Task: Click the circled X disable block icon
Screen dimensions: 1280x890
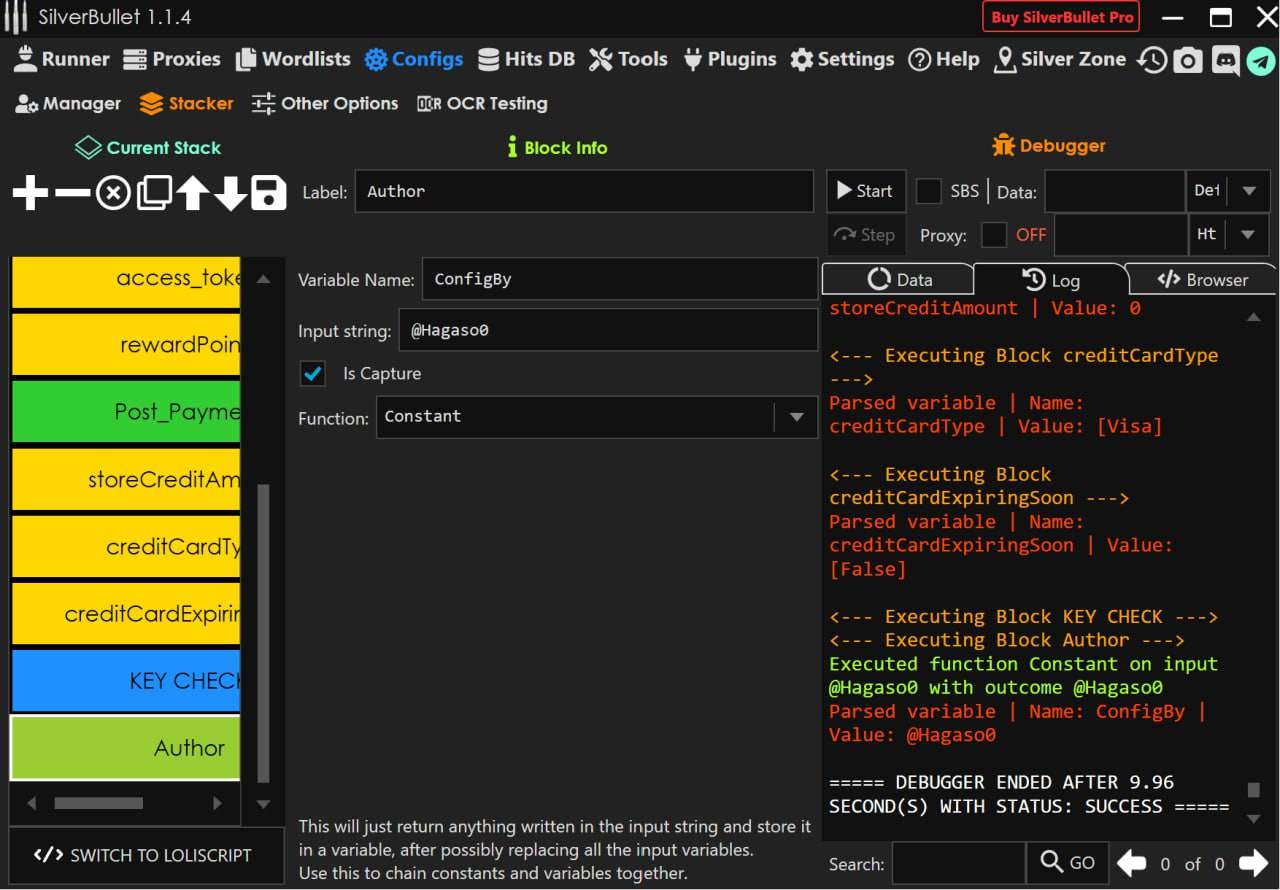Action: [x=113, y=192]
